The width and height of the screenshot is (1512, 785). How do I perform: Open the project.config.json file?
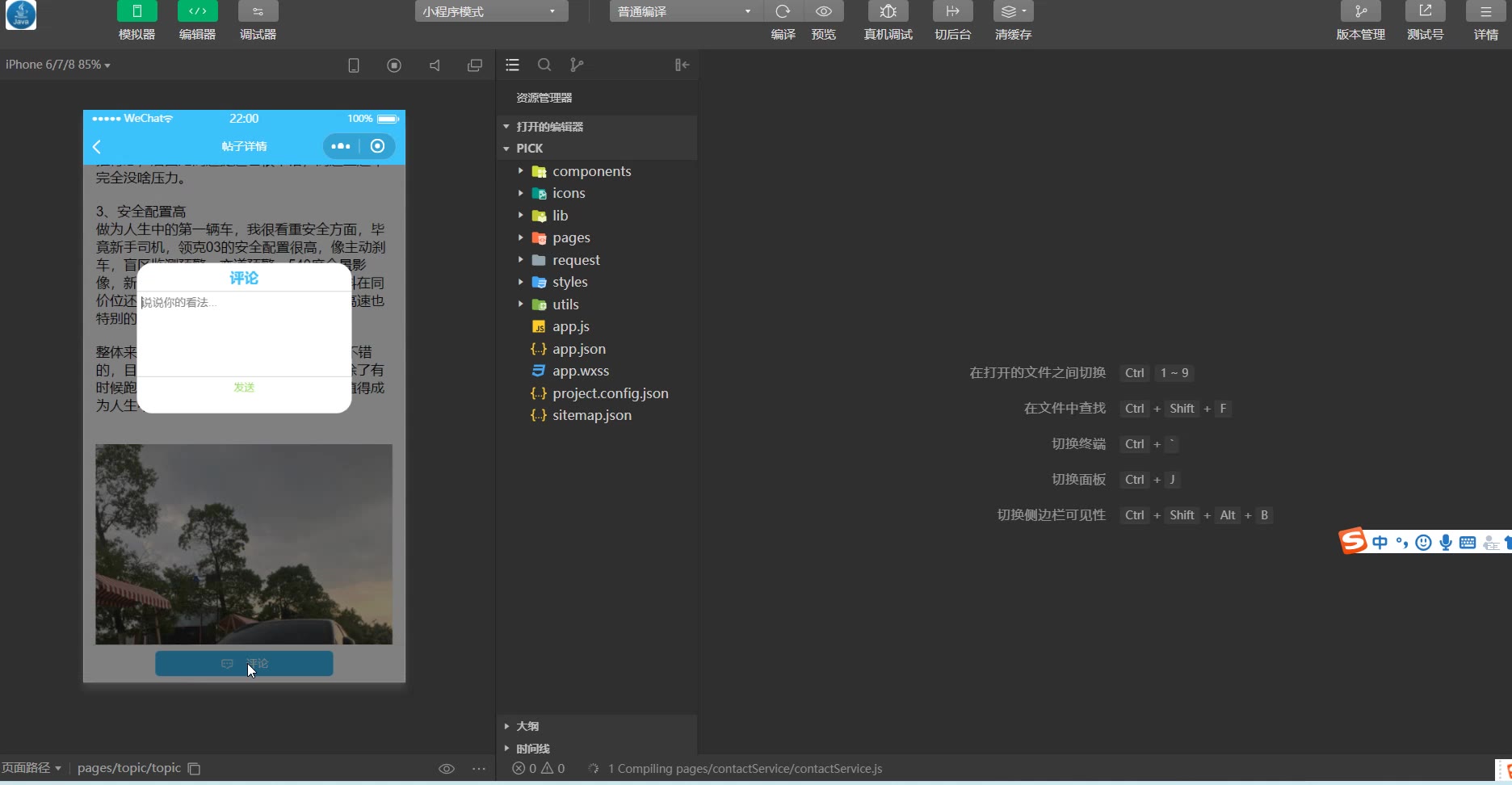coord(597,393)
